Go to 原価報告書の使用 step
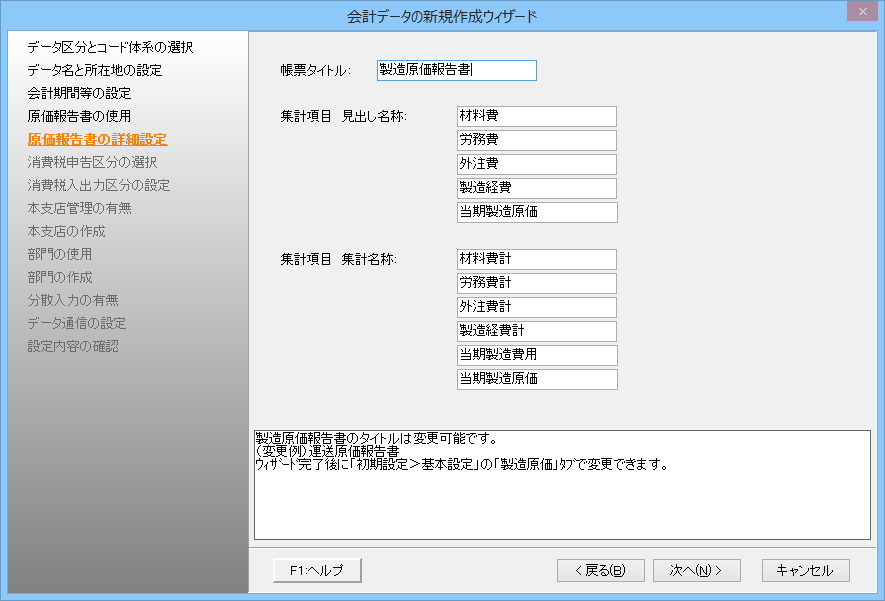 (x=79, y=116)
